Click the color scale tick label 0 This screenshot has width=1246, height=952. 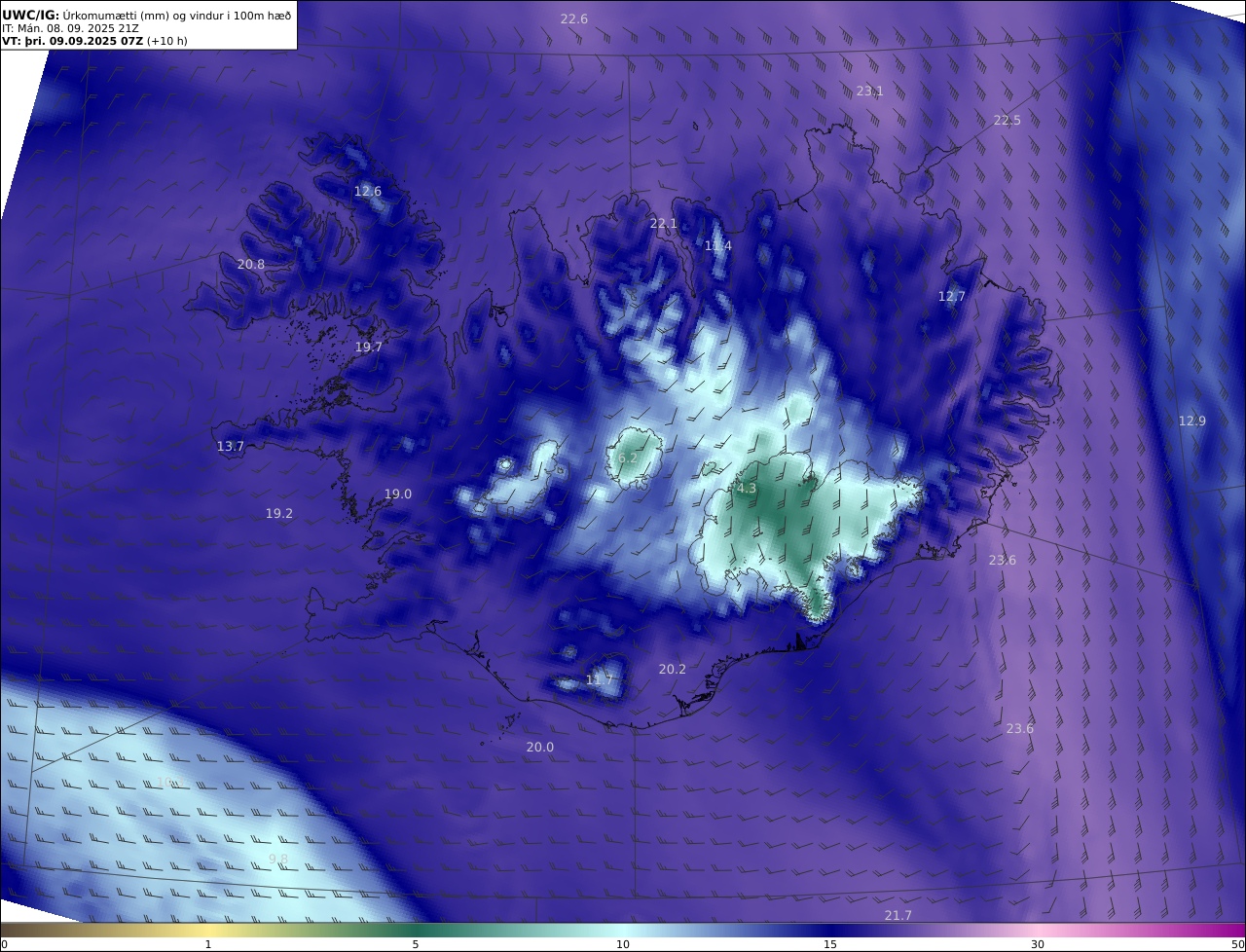pos(4,945)
